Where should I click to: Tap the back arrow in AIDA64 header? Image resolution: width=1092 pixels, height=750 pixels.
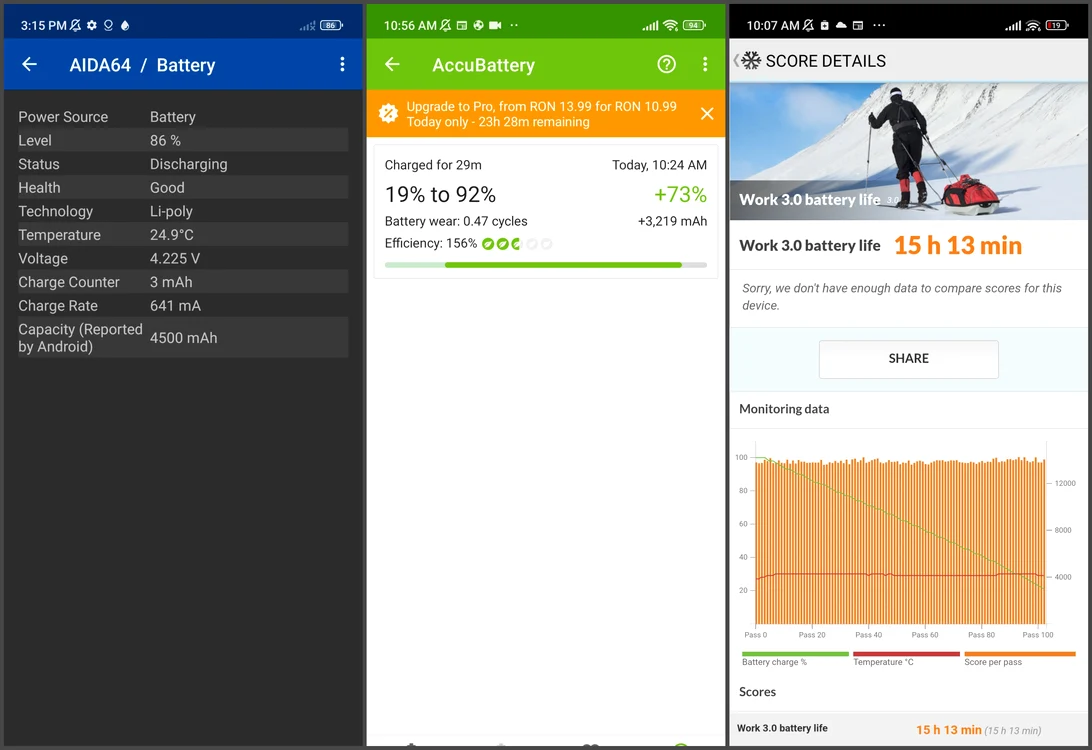click(29, 65)
